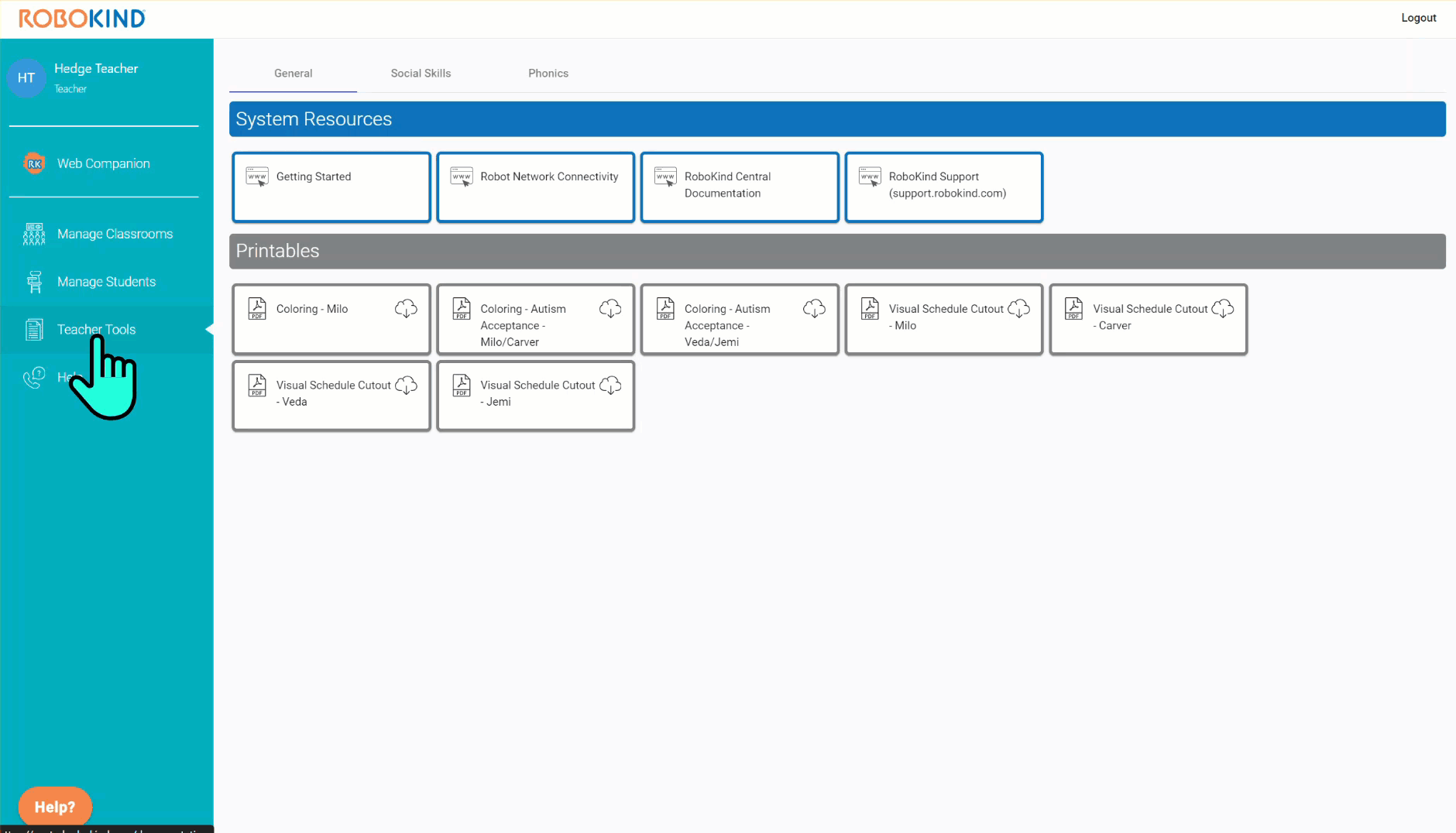Click download cloud icon for Visual Schedule Cutout - Jemi
This screenshot has width=1456, height=833.
610,386
